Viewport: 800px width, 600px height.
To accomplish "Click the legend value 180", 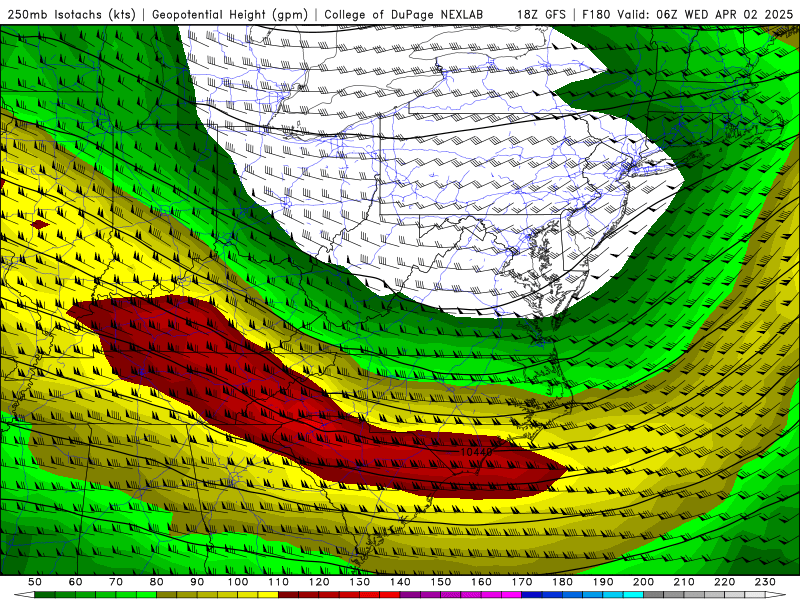I will point(562,582).
